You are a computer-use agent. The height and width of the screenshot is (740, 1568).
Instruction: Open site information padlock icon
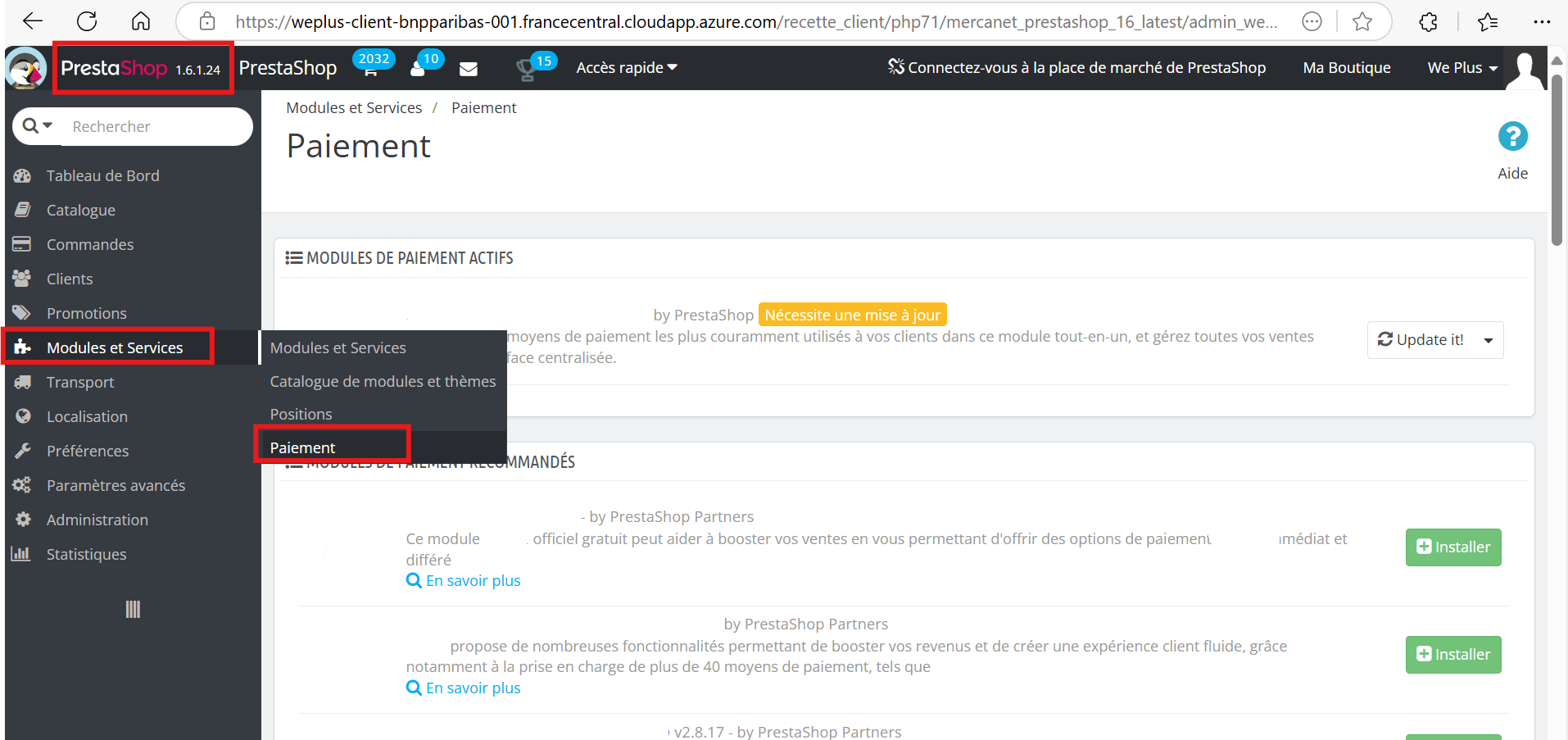coord(207,21)
